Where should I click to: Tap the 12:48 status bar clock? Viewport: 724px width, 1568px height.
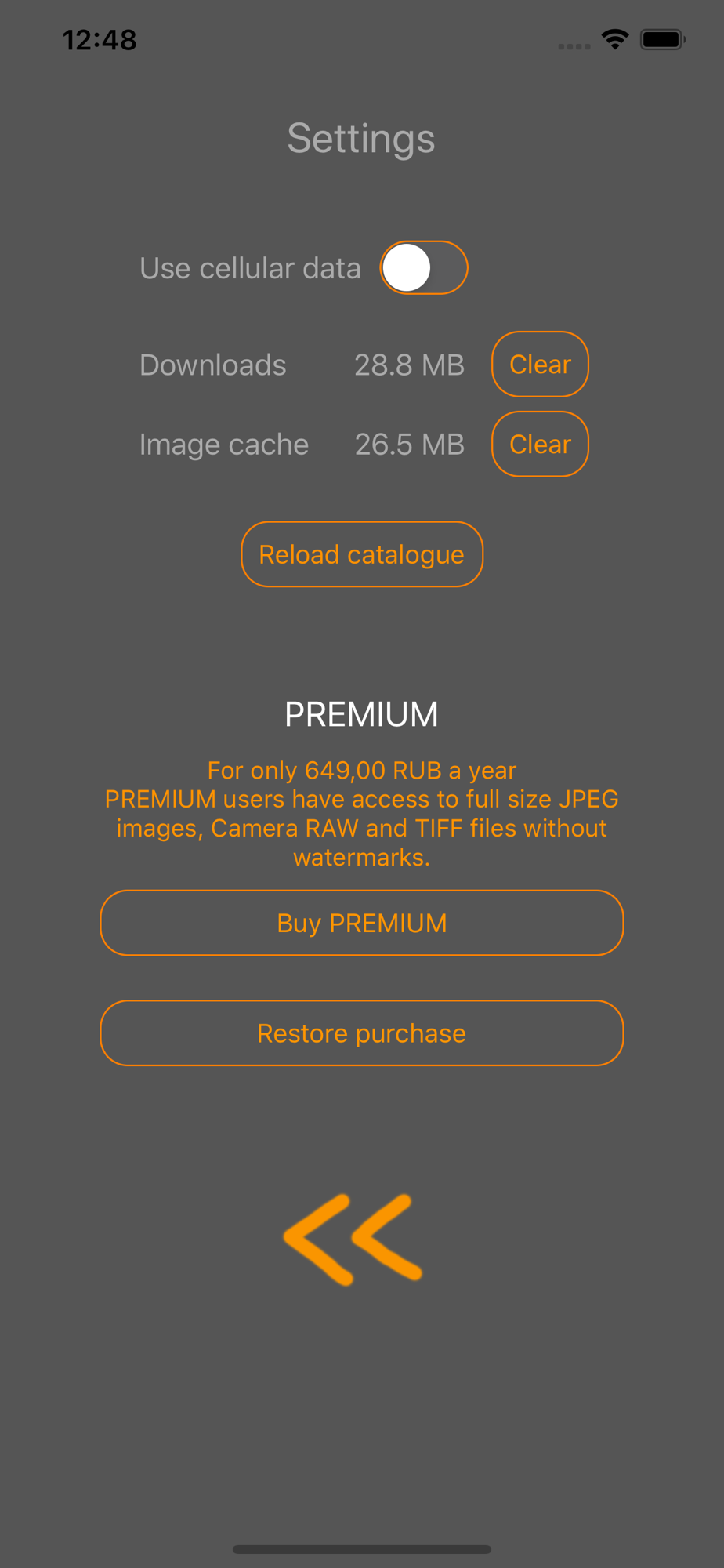tap(100, 39)
